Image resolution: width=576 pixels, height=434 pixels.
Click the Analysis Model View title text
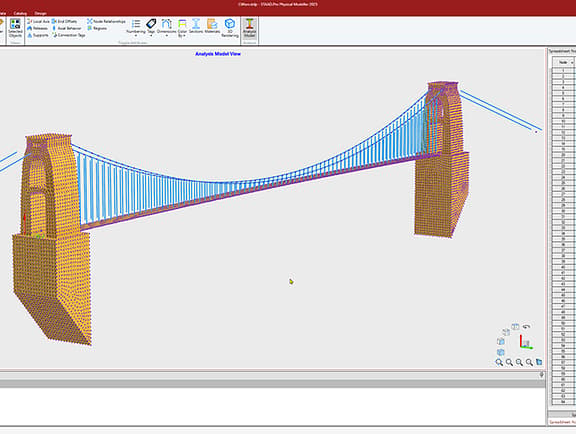point(218,54)
